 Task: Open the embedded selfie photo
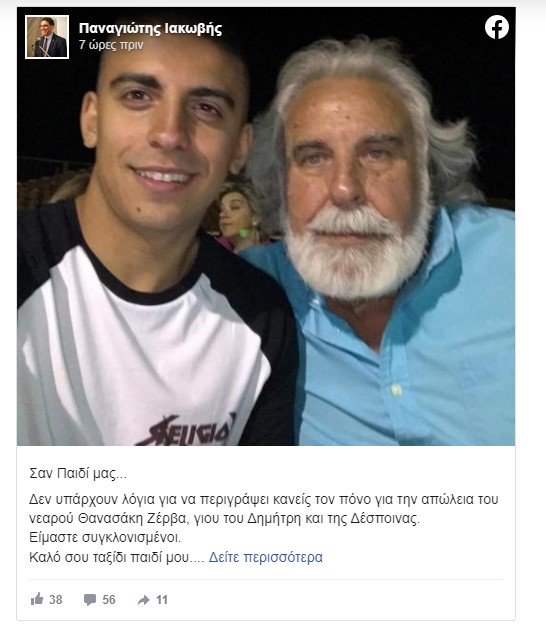click(x=266, y=226)
